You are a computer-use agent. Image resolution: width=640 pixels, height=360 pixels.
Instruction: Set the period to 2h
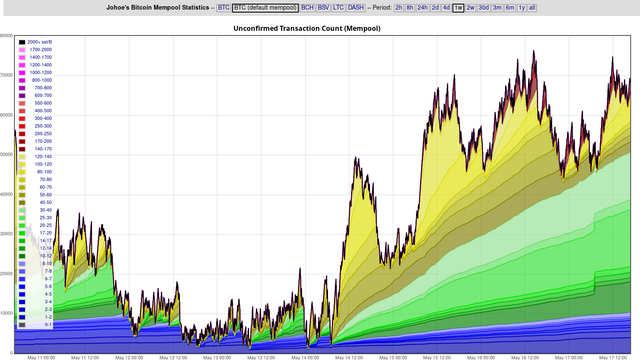[399, 8]
